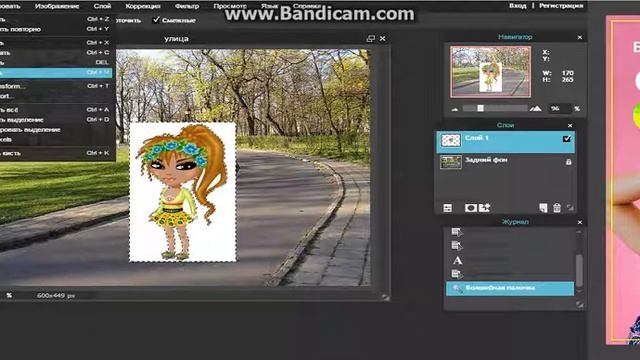Choose the define brush entry with Ctrl+K
The image size is (640, 360).
pyautogui.click(x=56, y=153)
